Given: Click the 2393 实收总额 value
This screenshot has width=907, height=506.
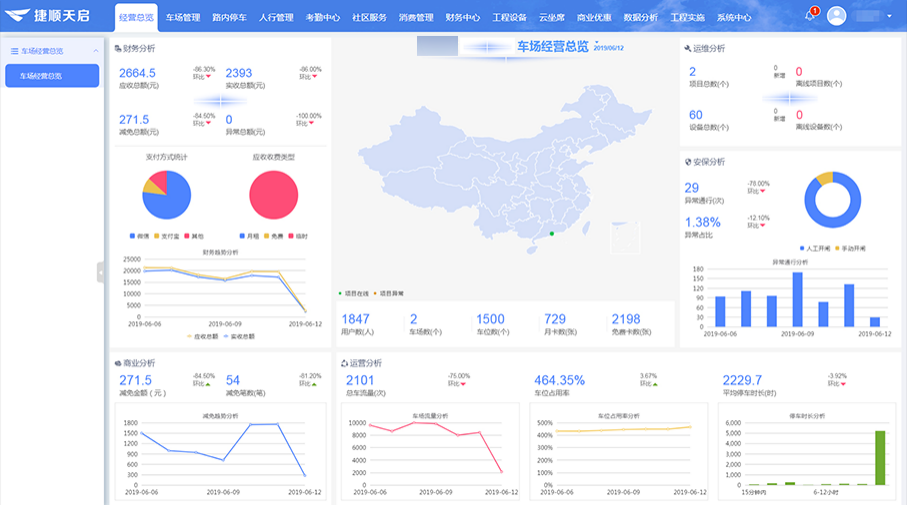Looking at the screenshot, I should pos(238,73).
